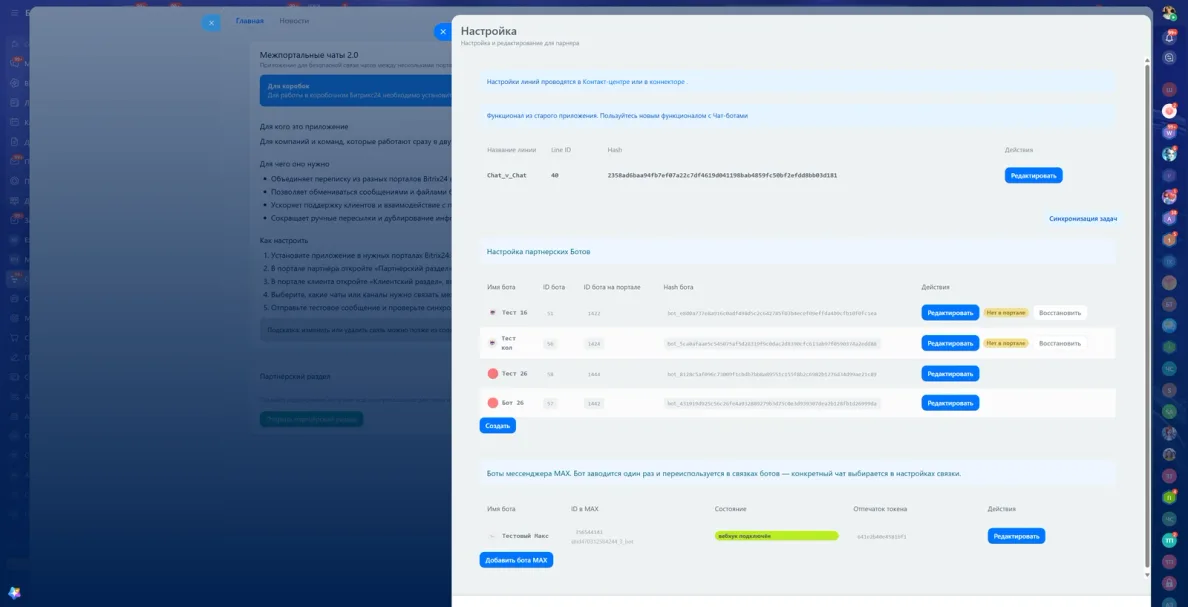1188x607 pixels.
Task: Edit the Бот 26 bot
Action: [x=950, y=403]
